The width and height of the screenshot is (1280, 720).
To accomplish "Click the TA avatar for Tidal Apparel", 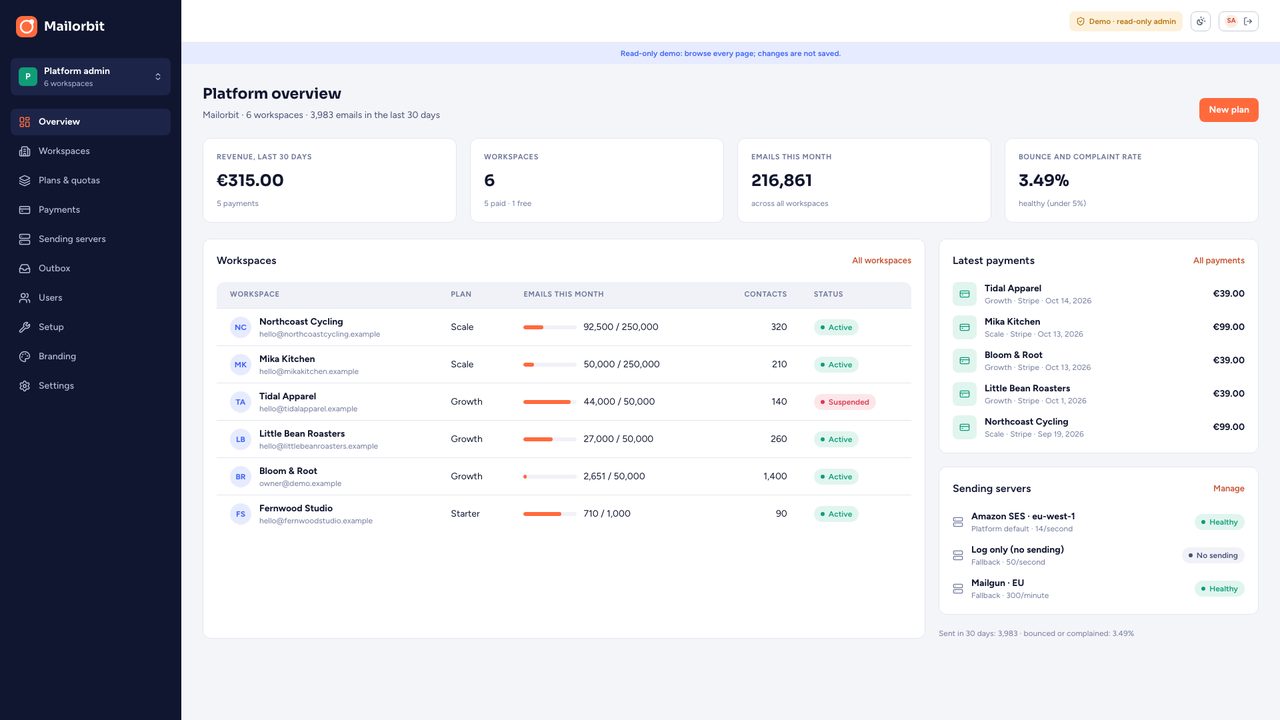I will click(240, 402).
